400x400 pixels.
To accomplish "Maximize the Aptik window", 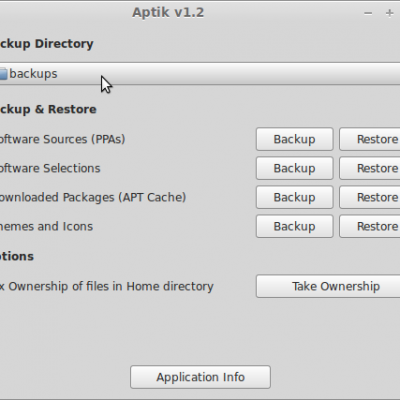I will tap(389, 13).
